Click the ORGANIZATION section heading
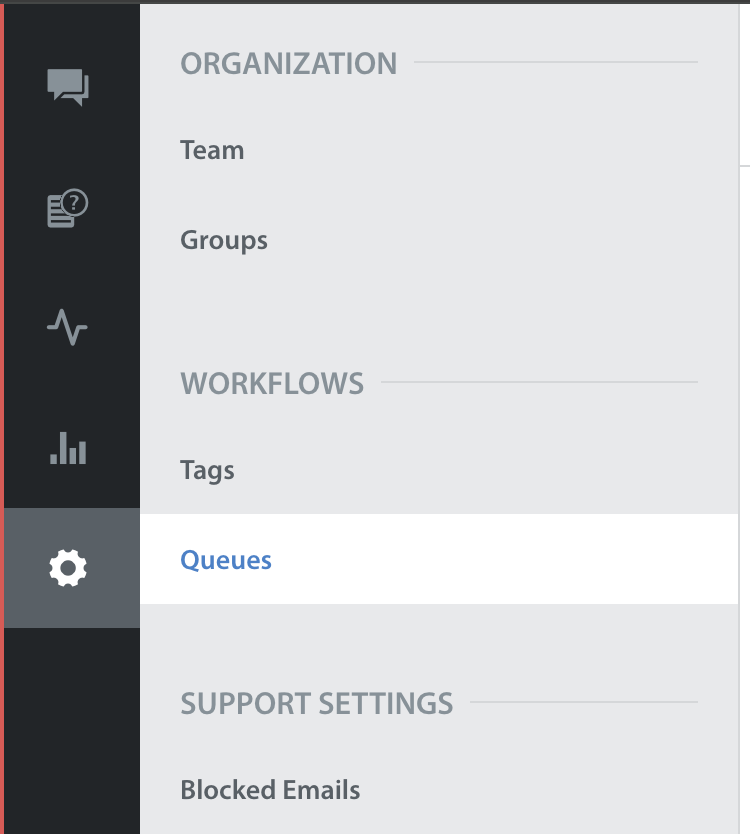 pyautogui.click(x=289, y=63)
